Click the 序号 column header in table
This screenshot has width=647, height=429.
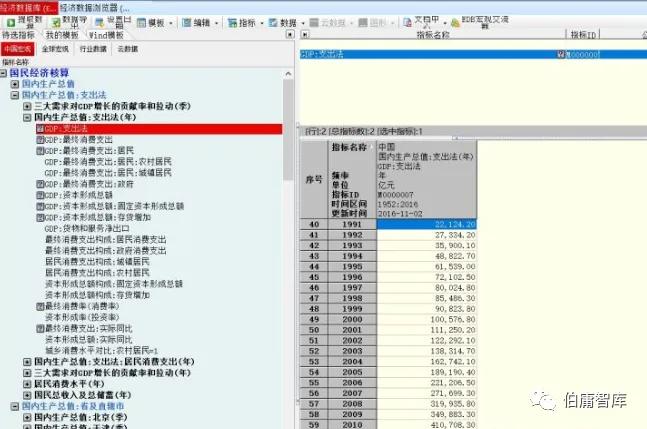click(314, 179)
